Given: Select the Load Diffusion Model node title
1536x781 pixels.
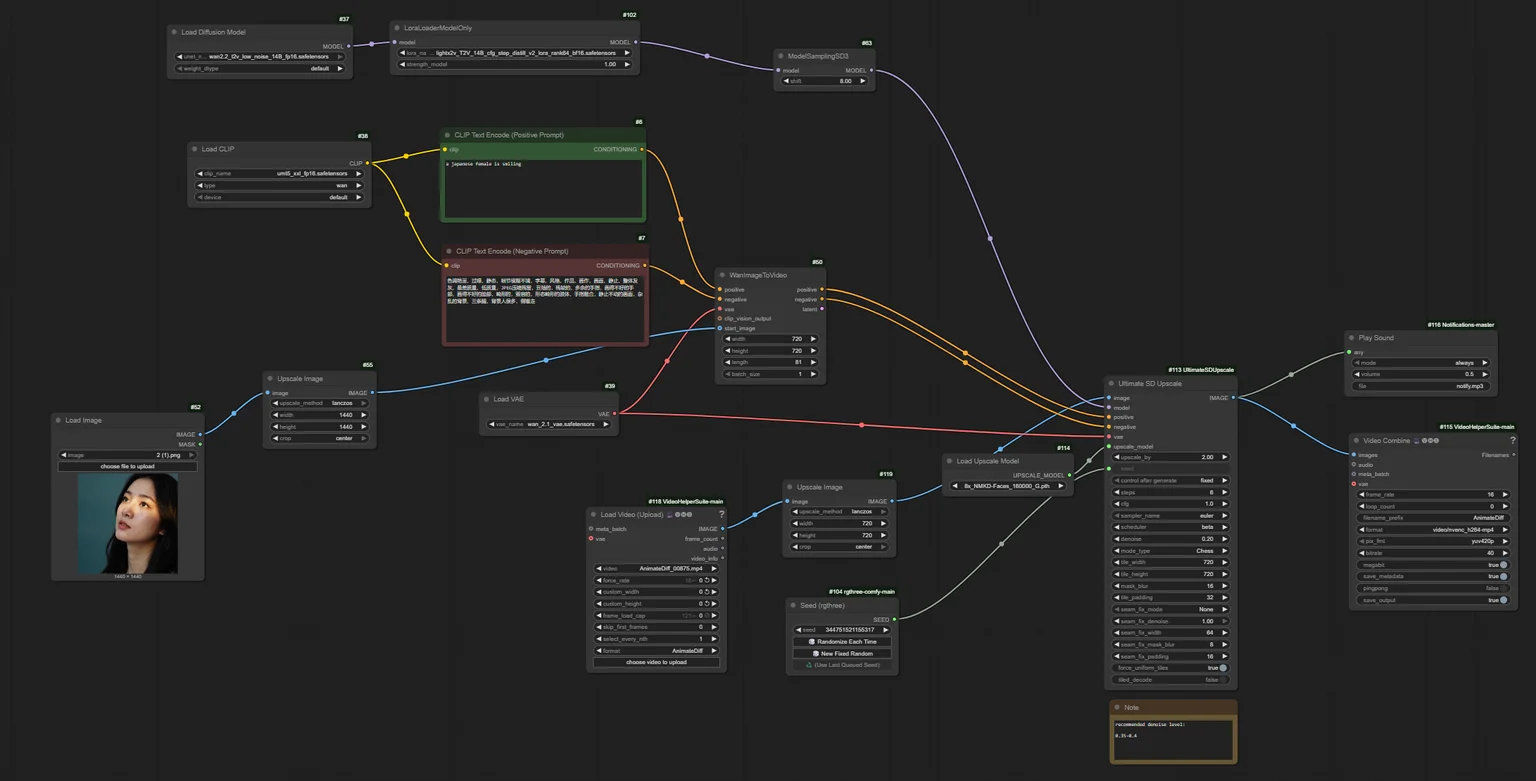Looking at the screenshot, I should tap(213, 32).
